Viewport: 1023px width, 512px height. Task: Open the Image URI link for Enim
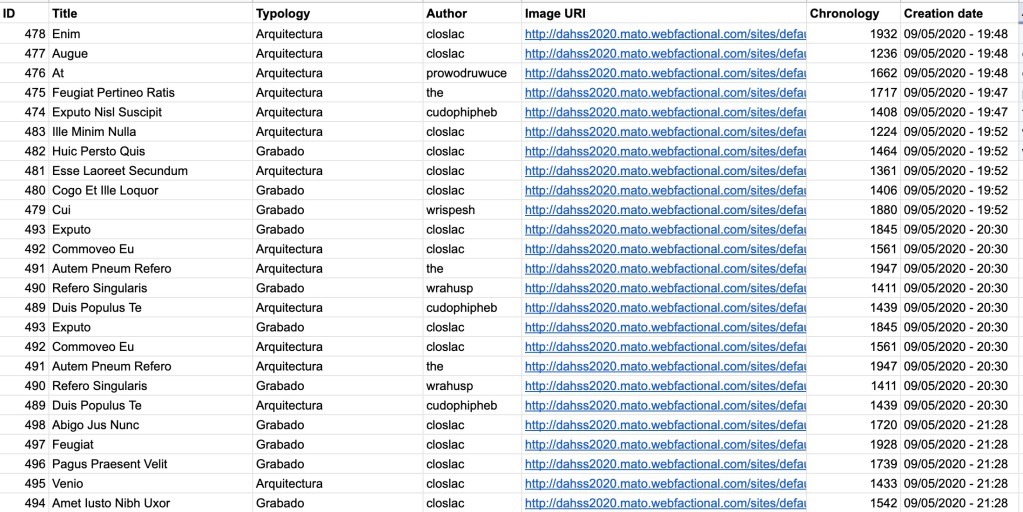tap(665, 34)
